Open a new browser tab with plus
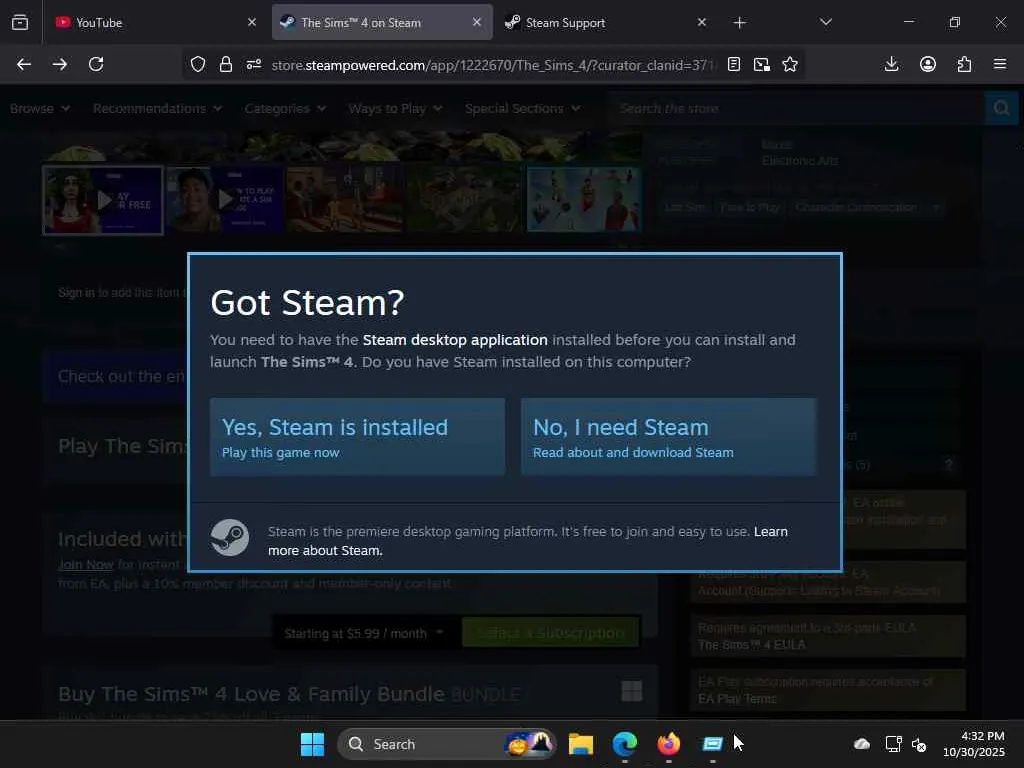This screenshot has height=768, width=1024. (739, 23)
